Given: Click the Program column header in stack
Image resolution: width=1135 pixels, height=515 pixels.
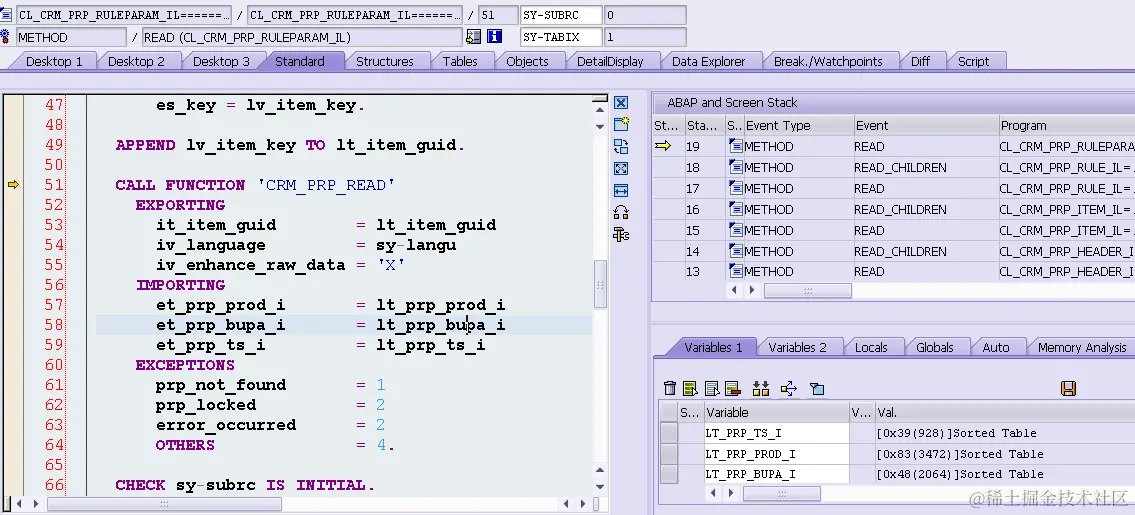Looking at the screenshot, I should coord(1066,125).
